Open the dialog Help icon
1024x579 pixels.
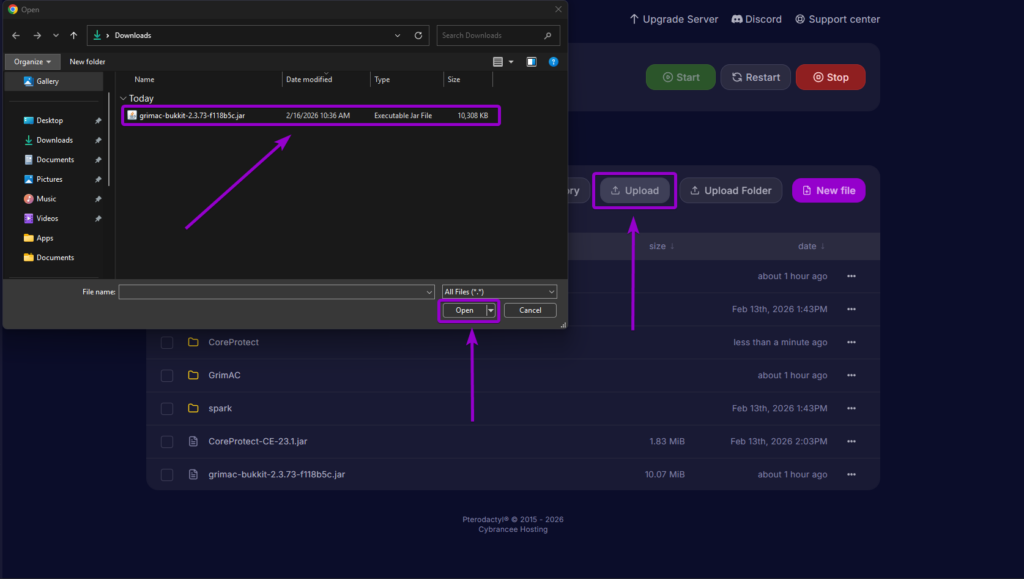[x=553, y=61]
